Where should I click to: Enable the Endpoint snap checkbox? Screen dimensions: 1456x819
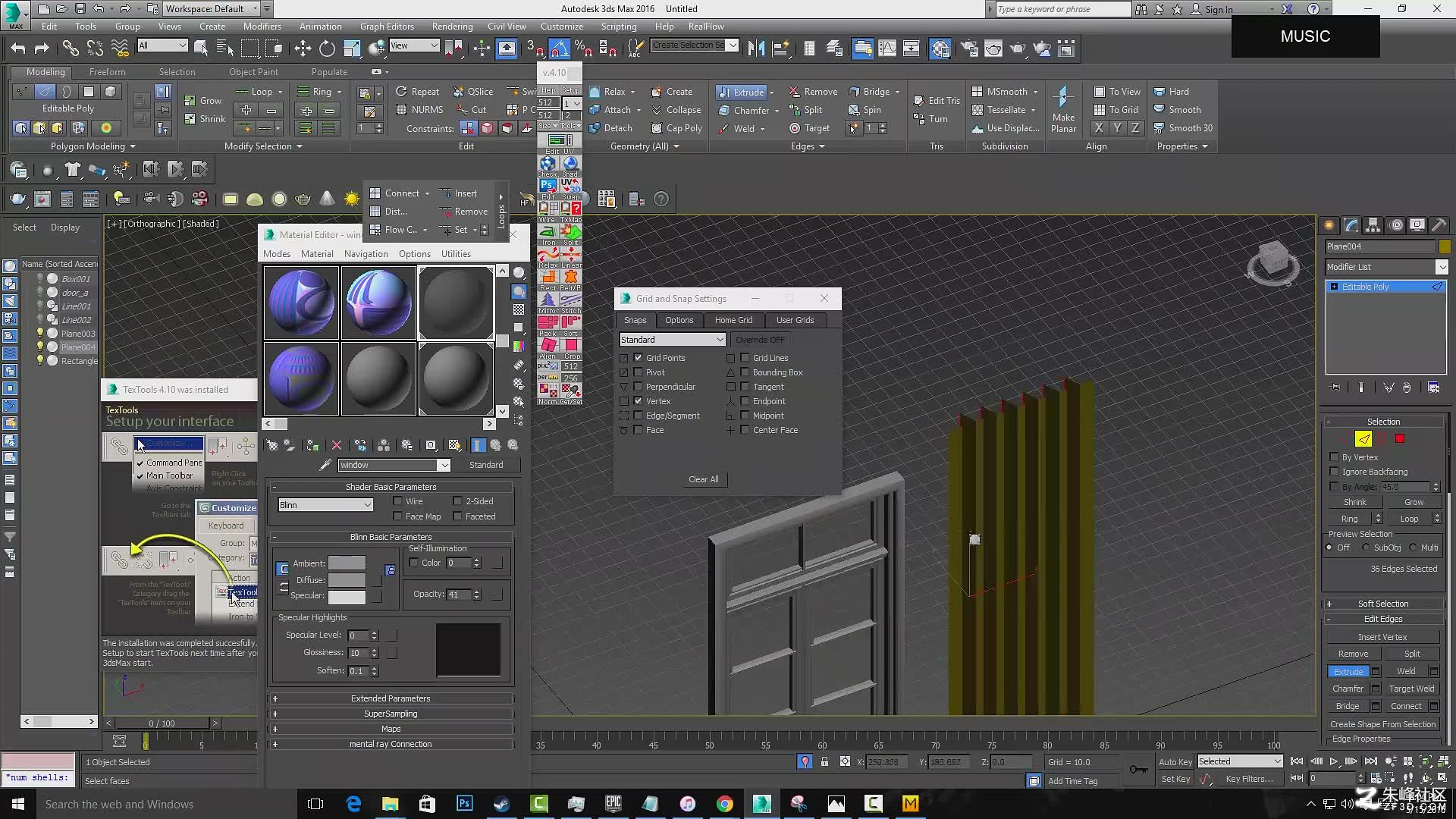tap(745, 401)
